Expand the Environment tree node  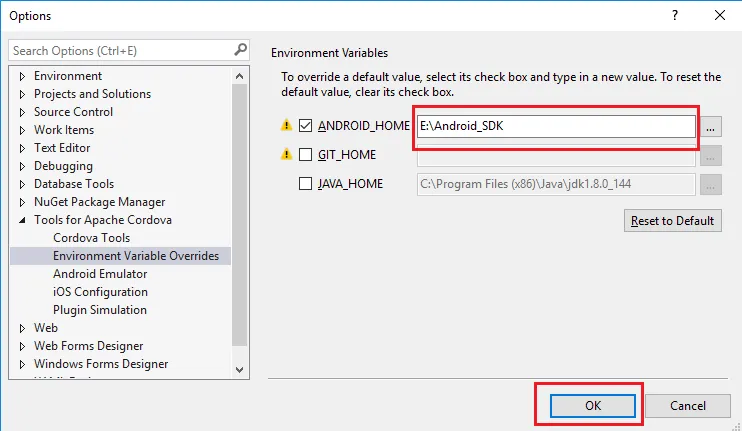pyautogui.click(x=23, y=76)
